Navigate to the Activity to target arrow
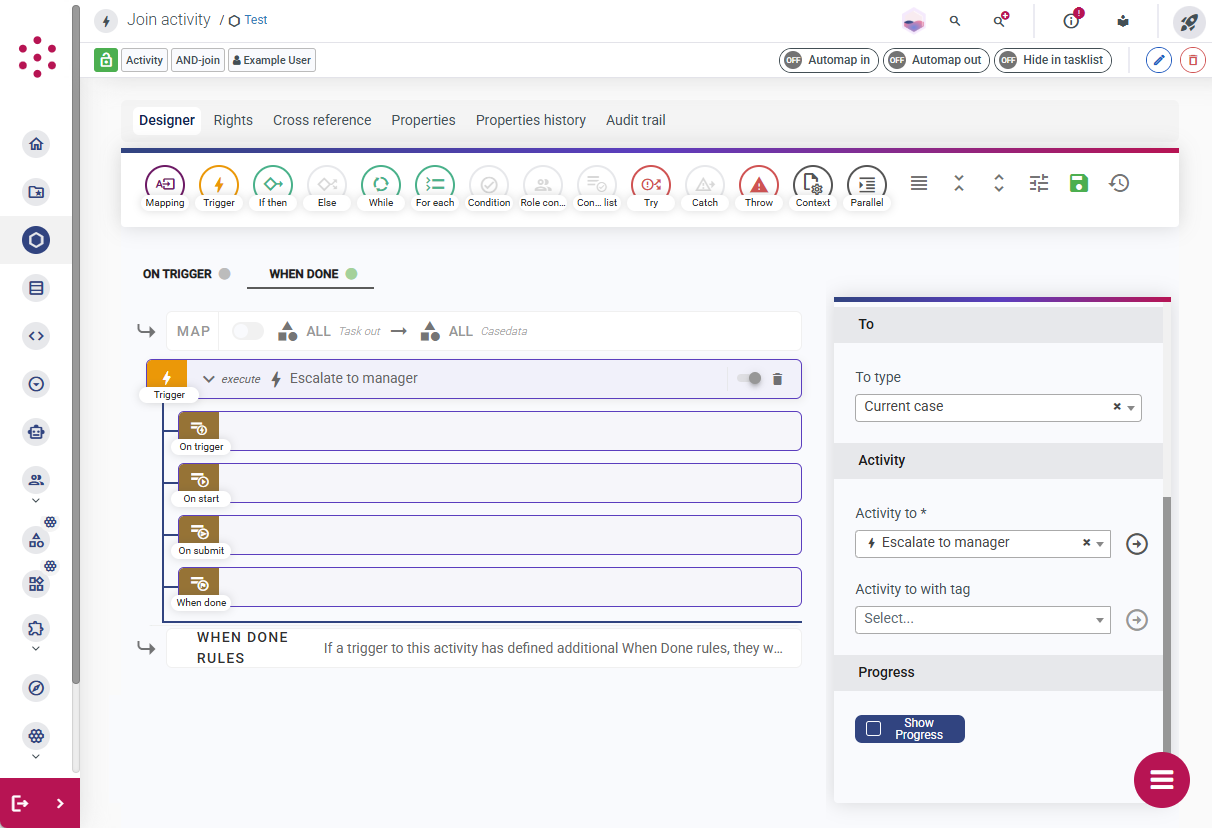 (1137, 544)
